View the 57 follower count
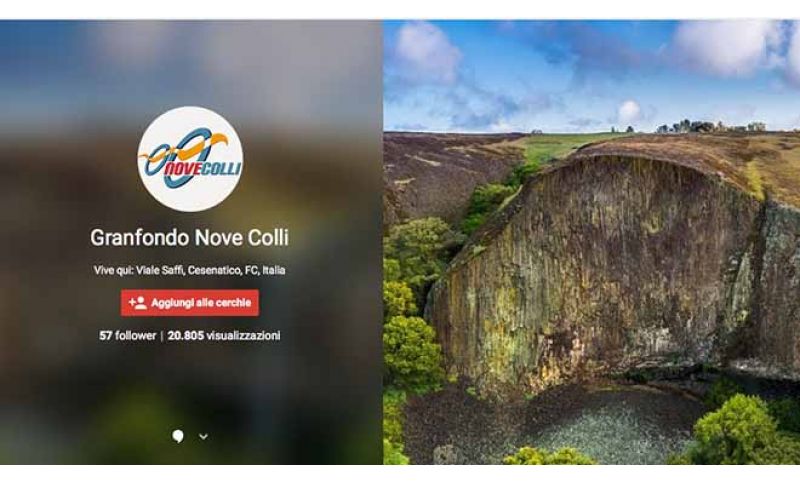The image size is (800, 484). (128, 336)
